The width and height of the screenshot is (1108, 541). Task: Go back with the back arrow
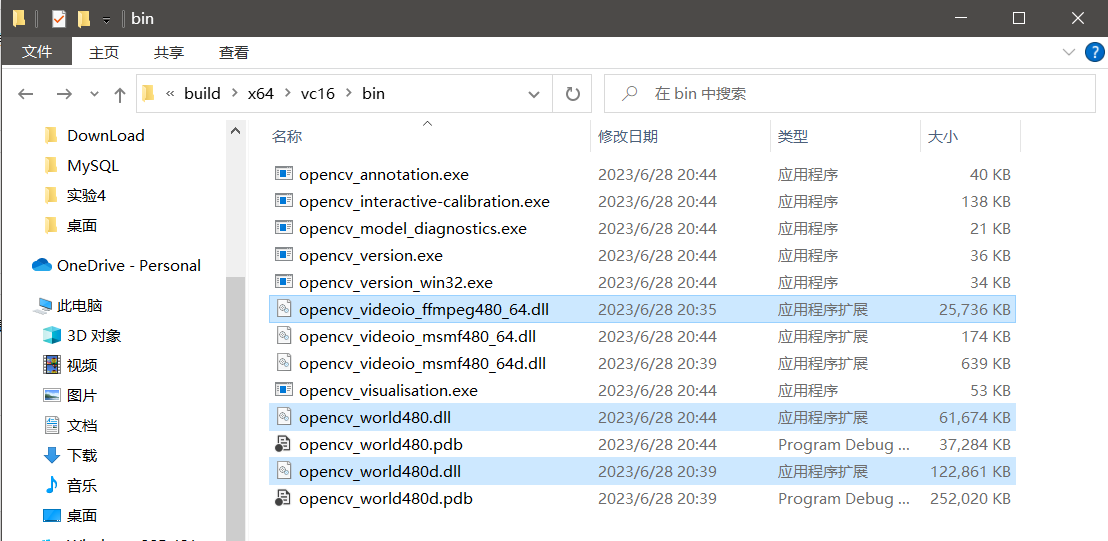click(x=25, y=94)
